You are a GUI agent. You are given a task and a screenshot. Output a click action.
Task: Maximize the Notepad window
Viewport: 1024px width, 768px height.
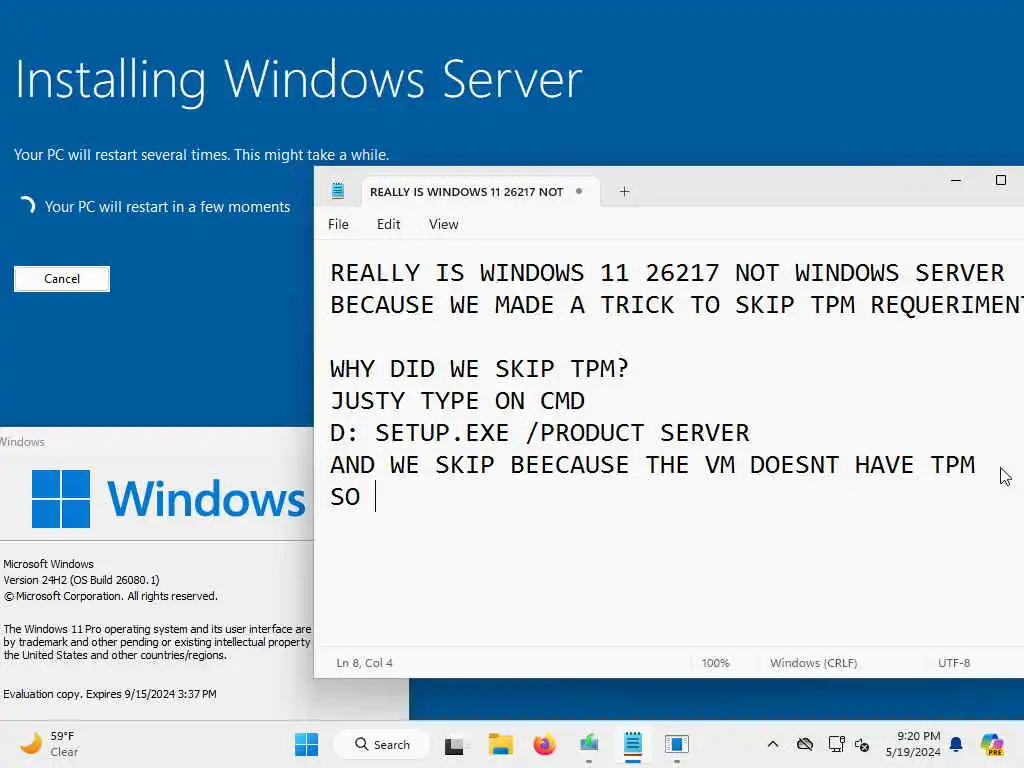[1000, 180]
